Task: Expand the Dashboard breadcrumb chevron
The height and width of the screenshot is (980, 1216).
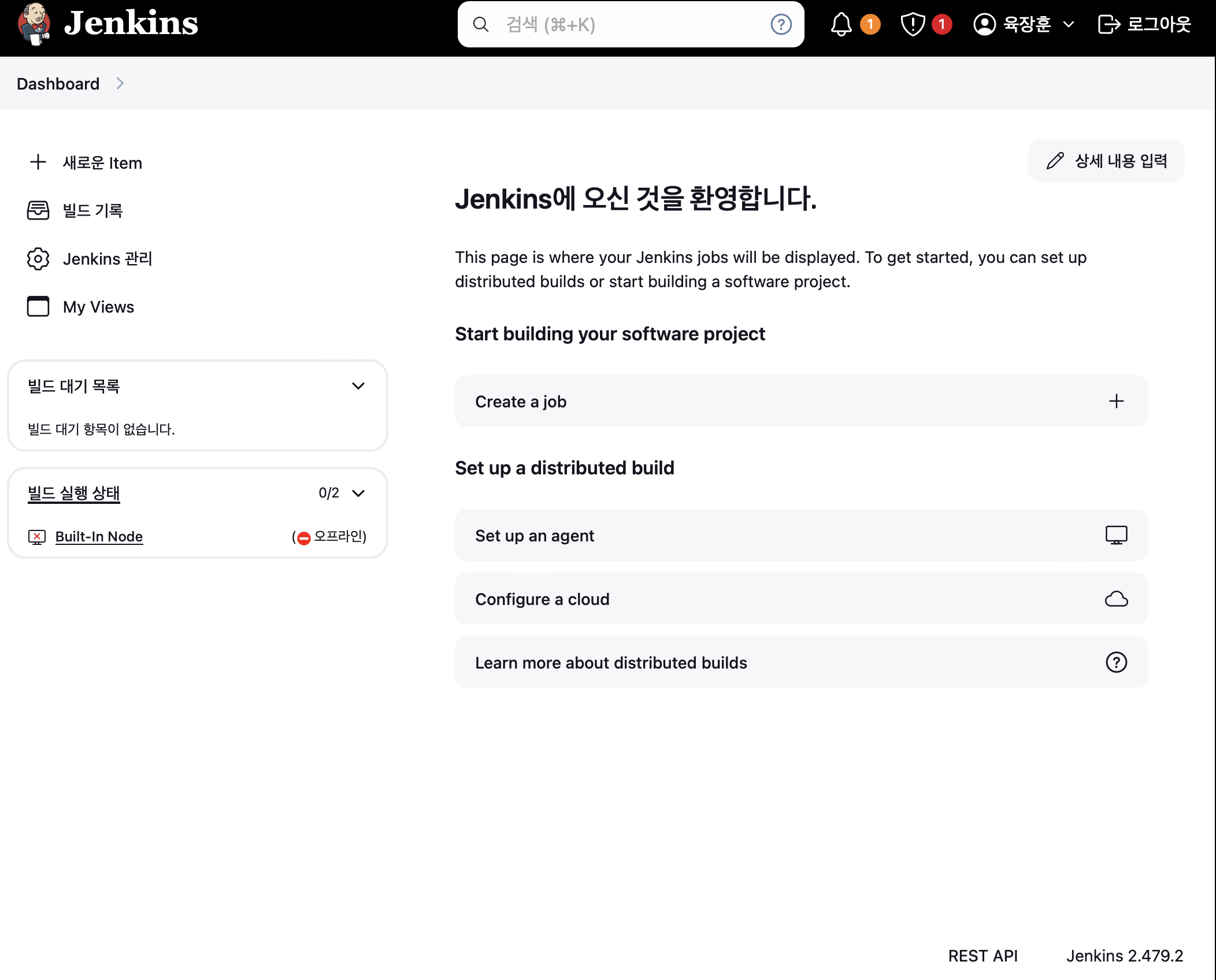Action: (x=120, y=84)
